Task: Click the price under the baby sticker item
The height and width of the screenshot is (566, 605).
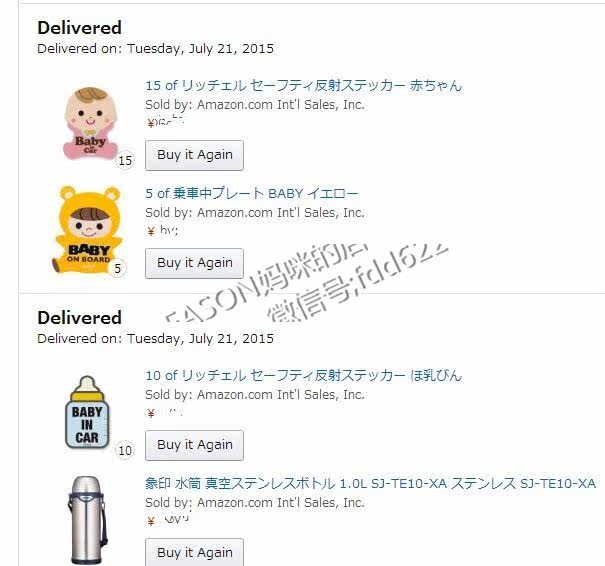Action: pyautogui.click(x=165, y=122)
